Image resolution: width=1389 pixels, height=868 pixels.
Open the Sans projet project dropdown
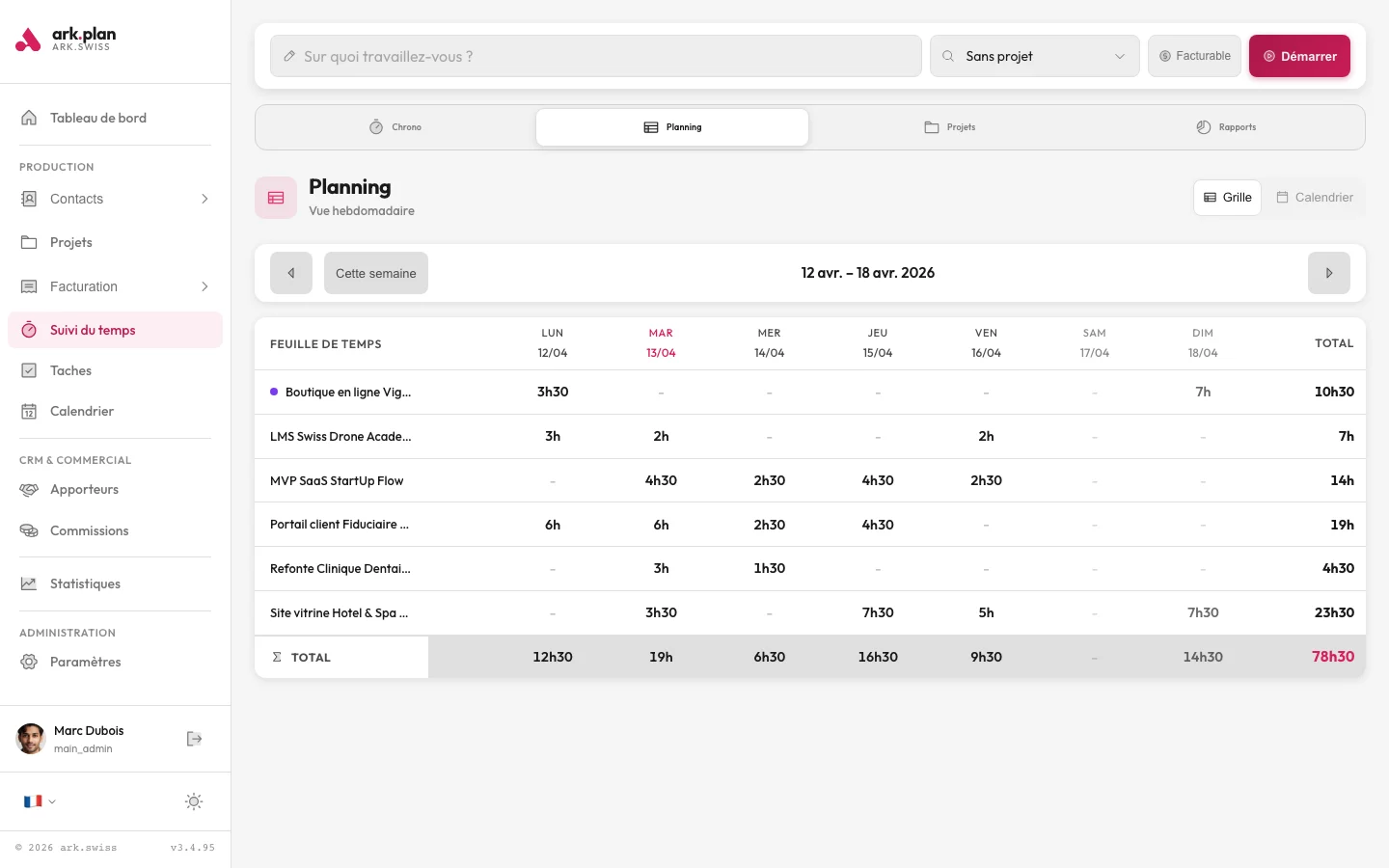coord(1034,56)
